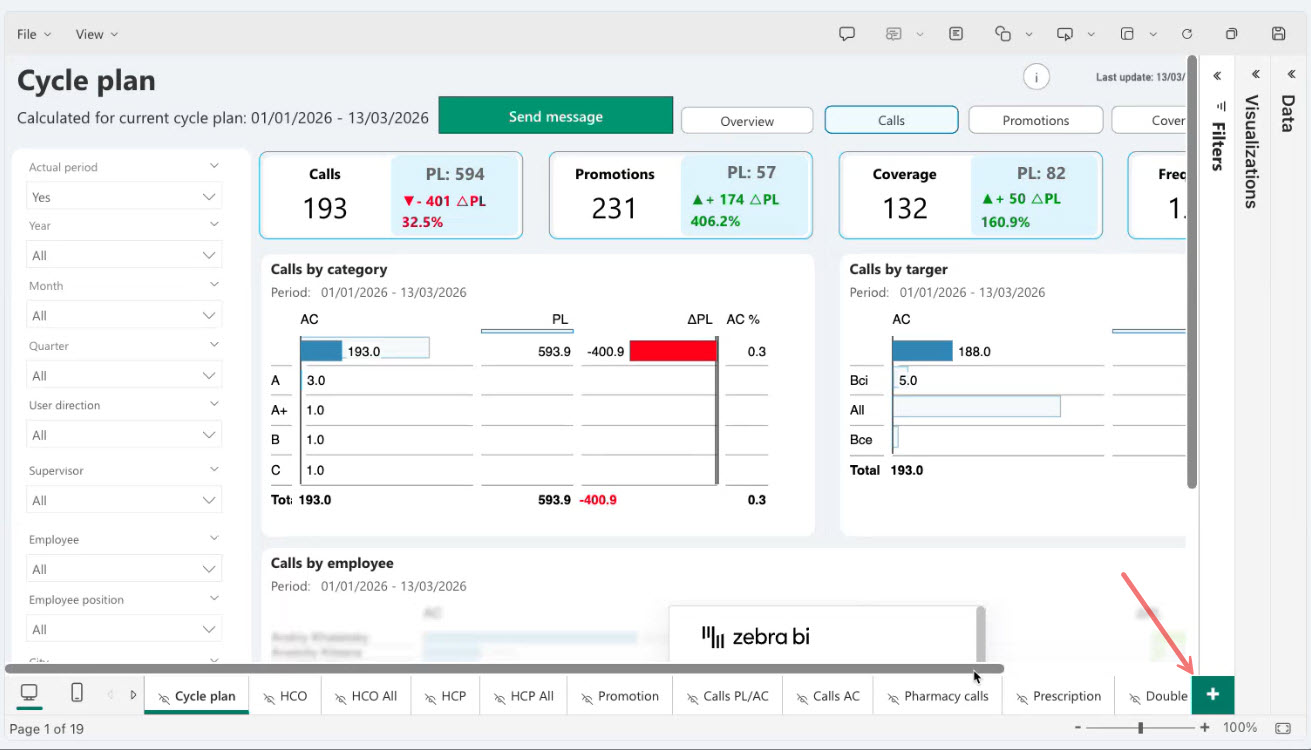Screen dimensions: 1311x750
Task: Click the info icon near Last update
Action: (x=1036, y=77)
